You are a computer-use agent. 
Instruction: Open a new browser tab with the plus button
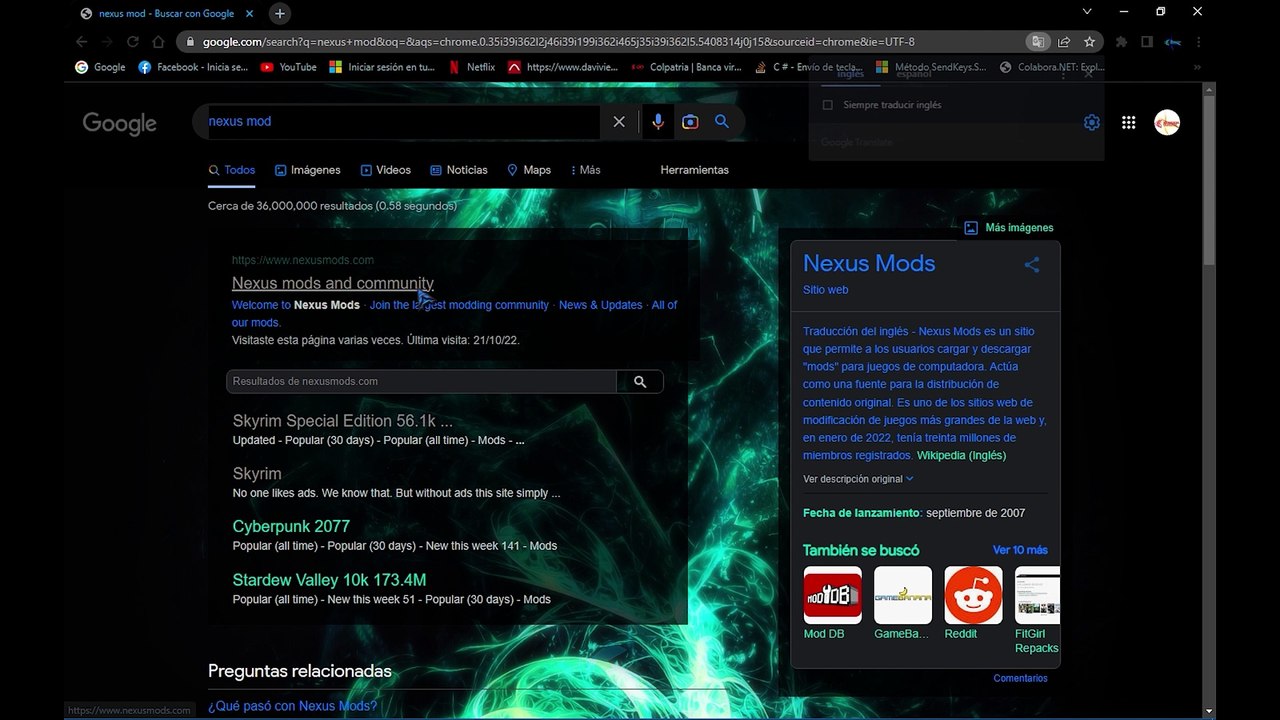pyautogui.click(x=280, y=13)
